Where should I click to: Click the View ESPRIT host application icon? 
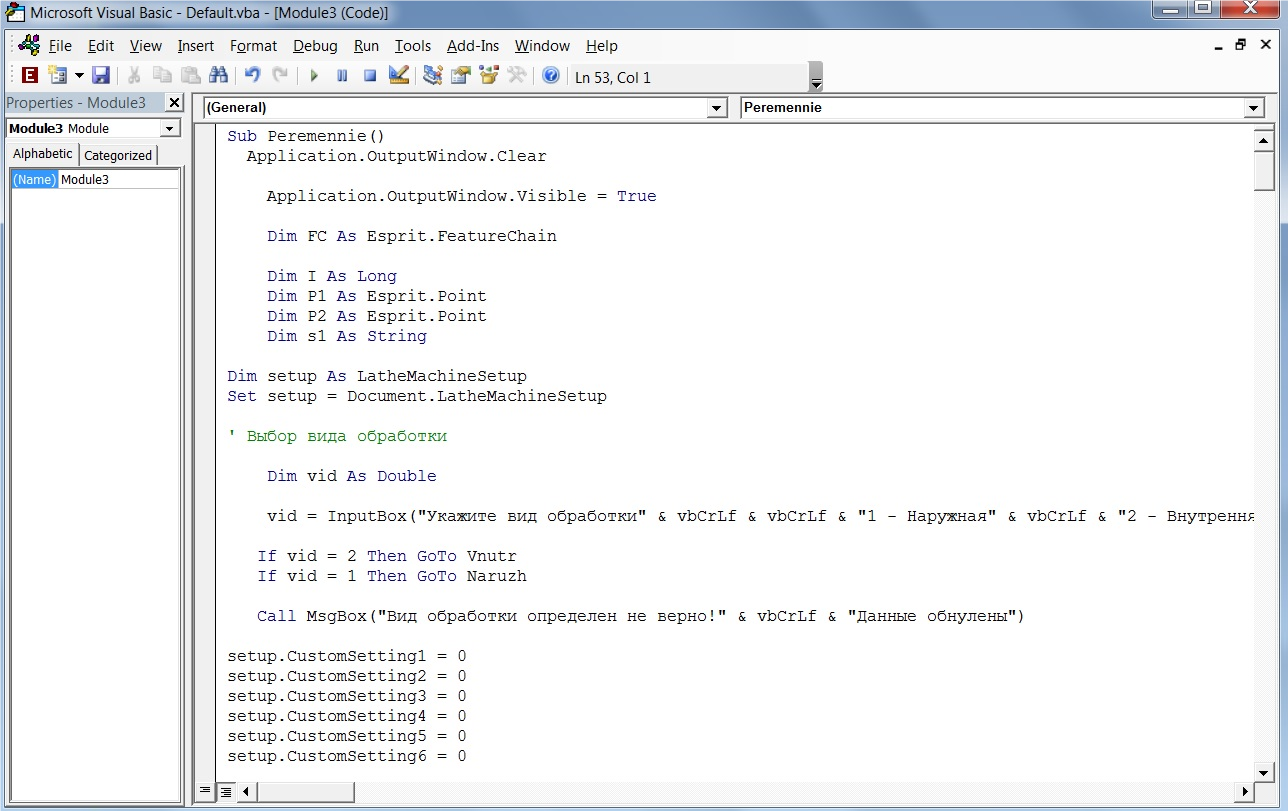click(x=29, y=76)
